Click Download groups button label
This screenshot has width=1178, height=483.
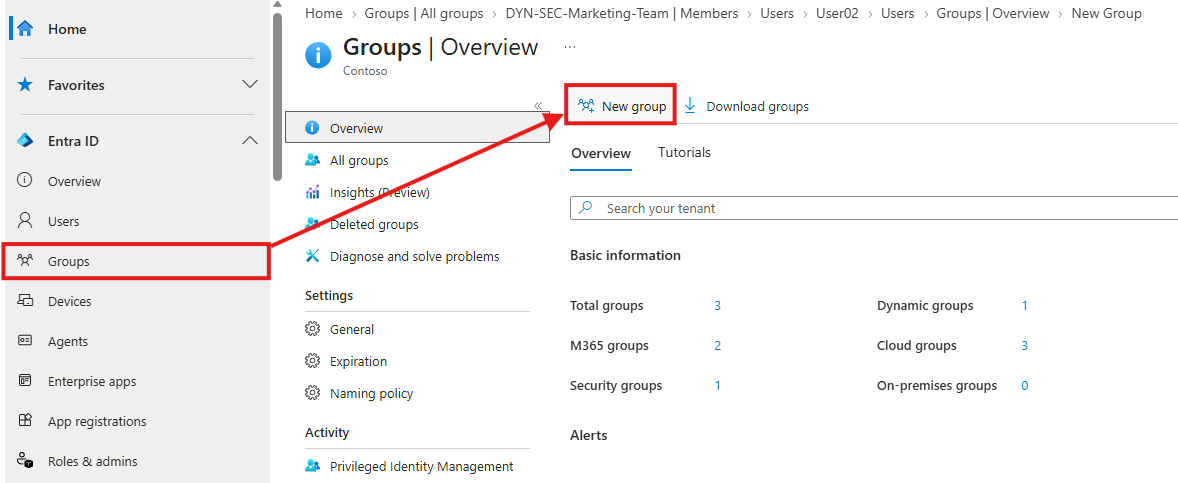757,107
